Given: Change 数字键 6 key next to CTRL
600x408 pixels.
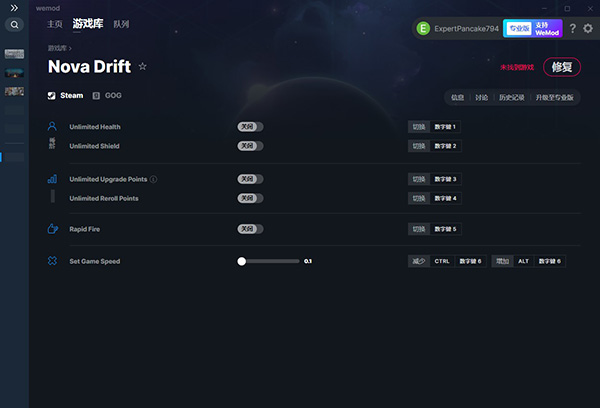Looking at the screenshot, I should click(x=470, y=261).
